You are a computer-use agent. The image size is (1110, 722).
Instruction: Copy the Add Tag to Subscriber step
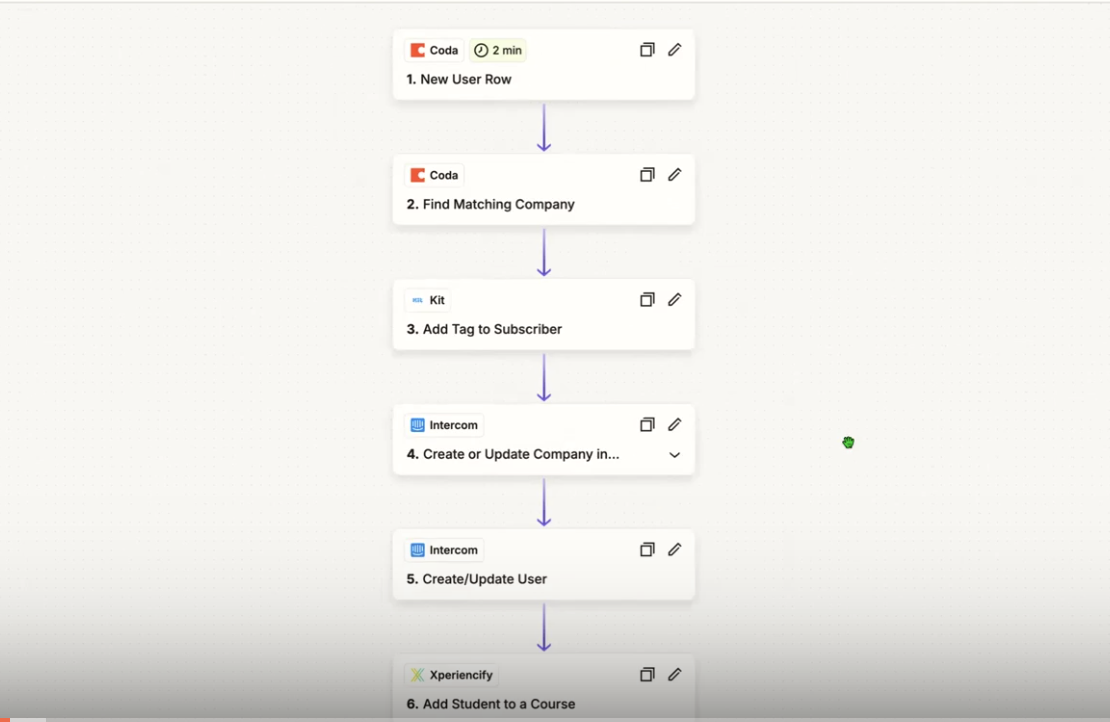(x=647, y=300)
